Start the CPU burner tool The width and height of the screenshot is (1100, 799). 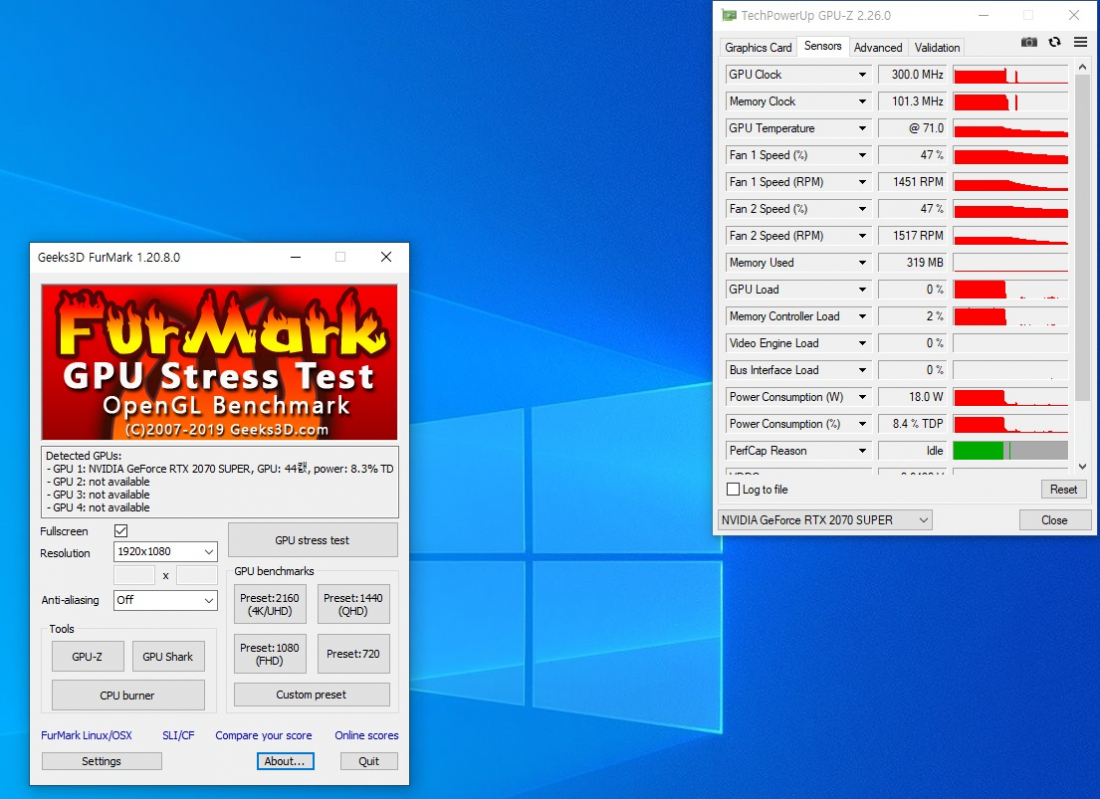coord(128,695)
